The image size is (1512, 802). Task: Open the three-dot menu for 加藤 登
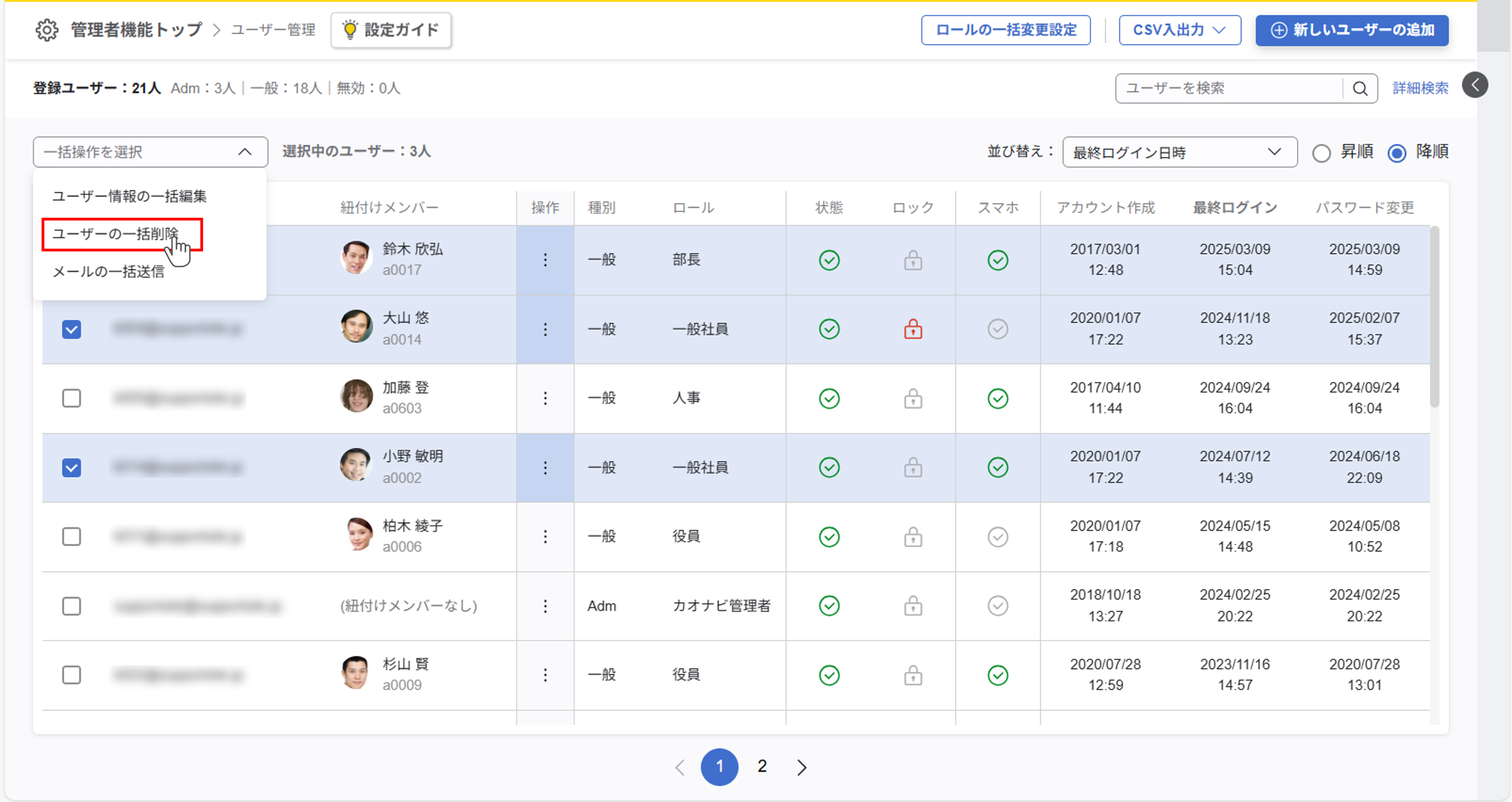pos(545,398)
